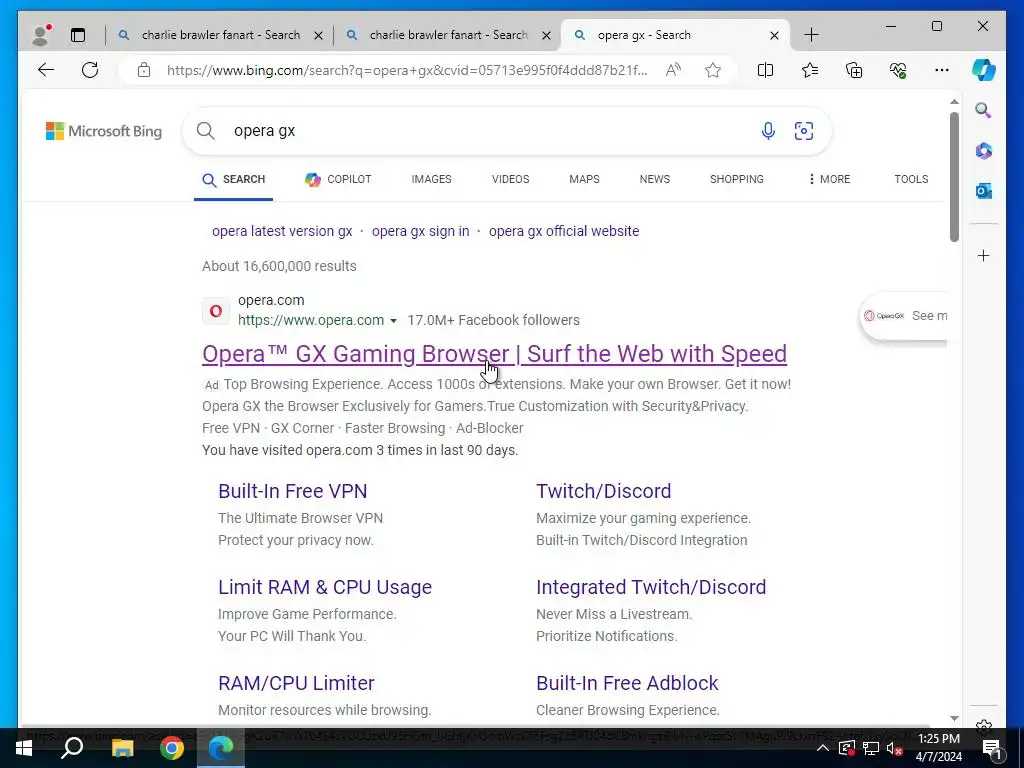
Task: Click the muted volume tray icon
Action: [895, 748]
